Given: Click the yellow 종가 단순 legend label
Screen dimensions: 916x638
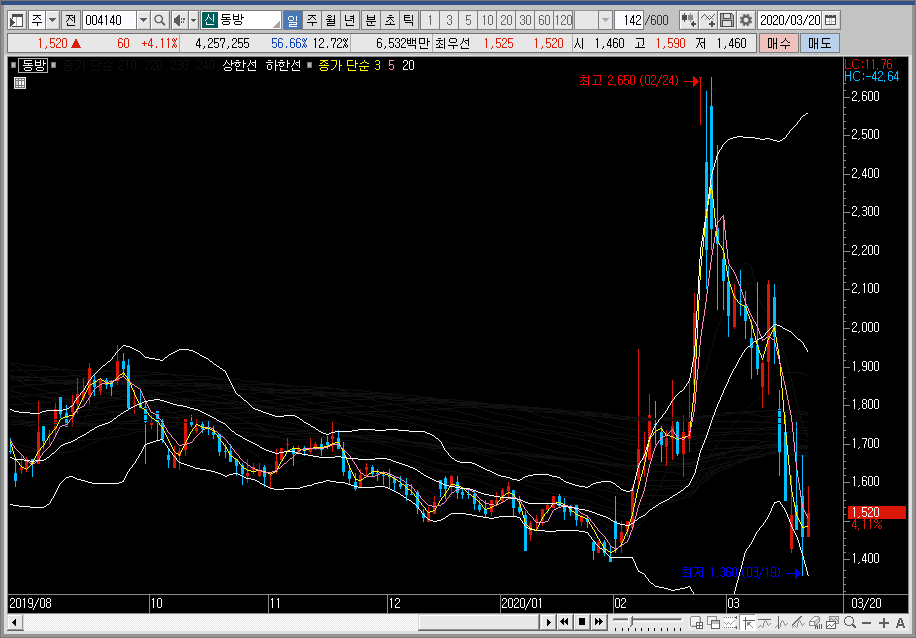Looking at the screenshot, I should (x=345, y=65).
